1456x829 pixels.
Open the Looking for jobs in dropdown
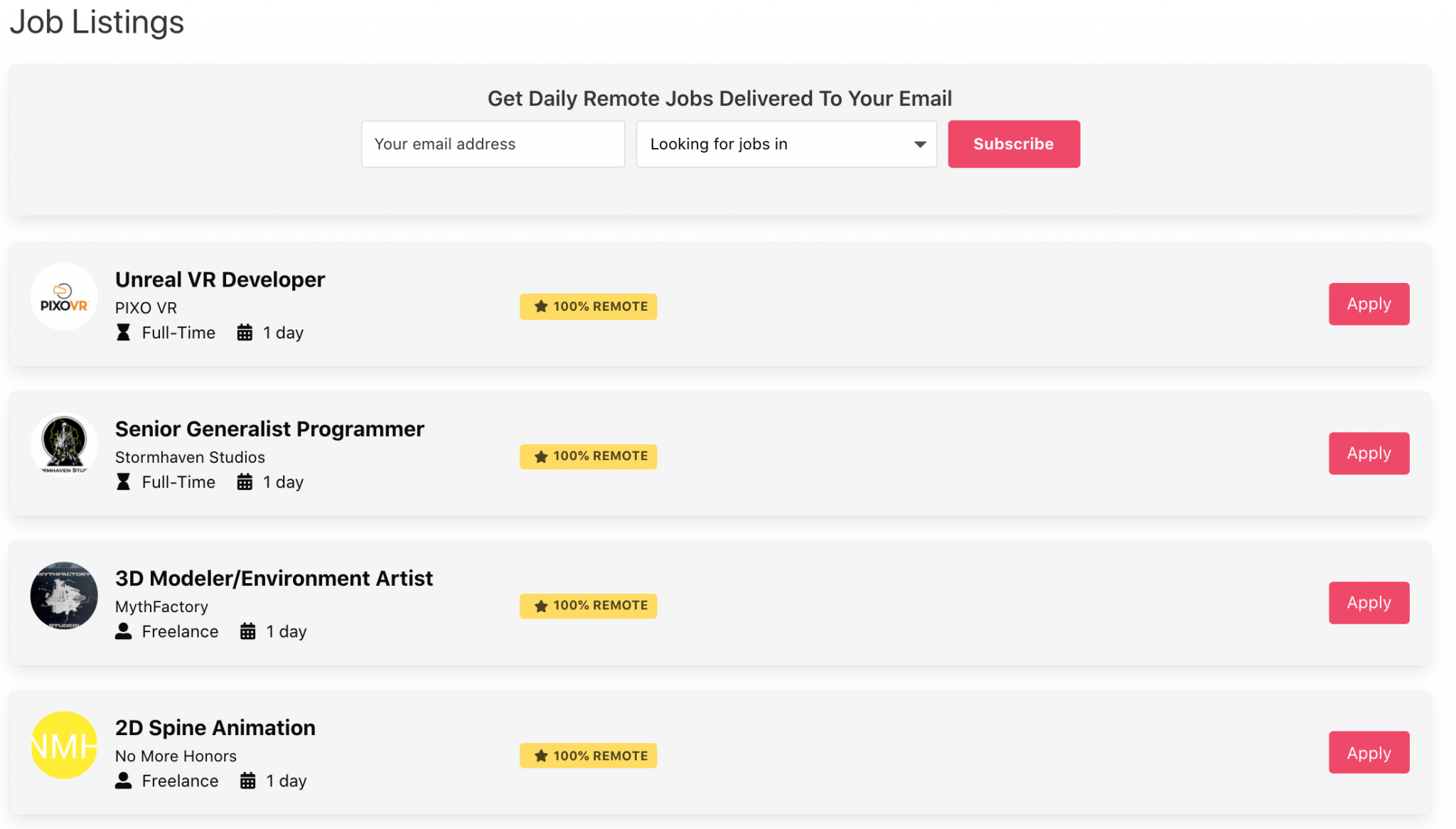pos(786,144)
